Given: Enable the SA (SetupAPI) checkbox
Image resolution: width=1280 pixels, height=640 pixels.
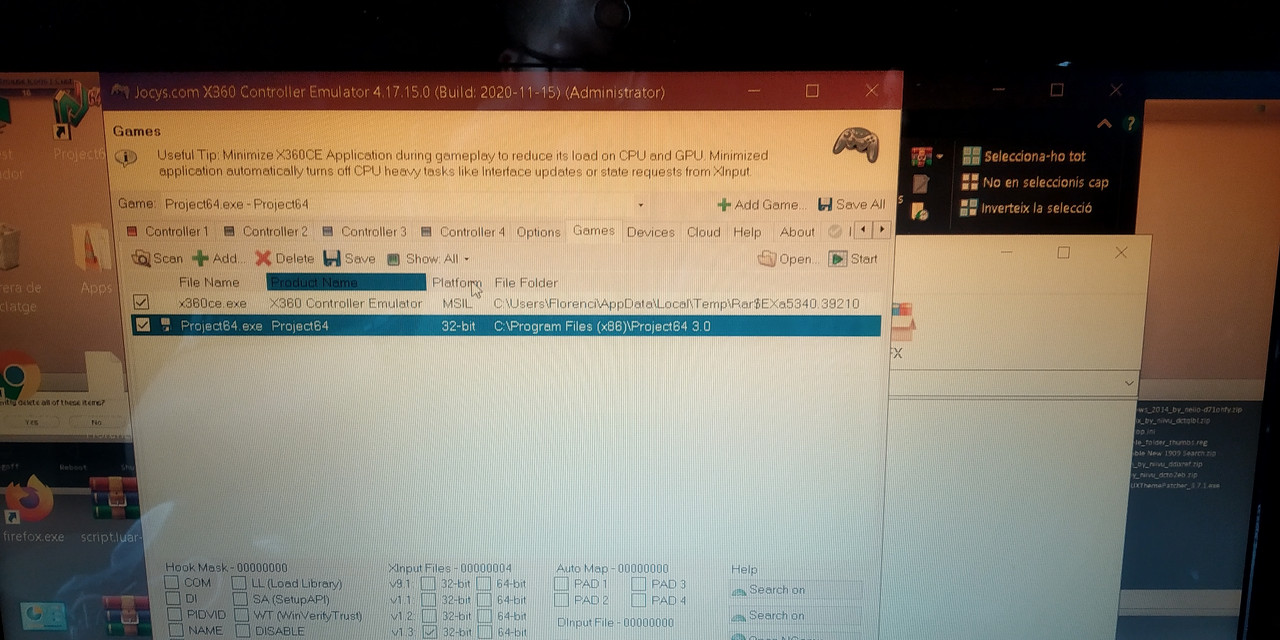Looking at the screenshot, I should [241, 599].
